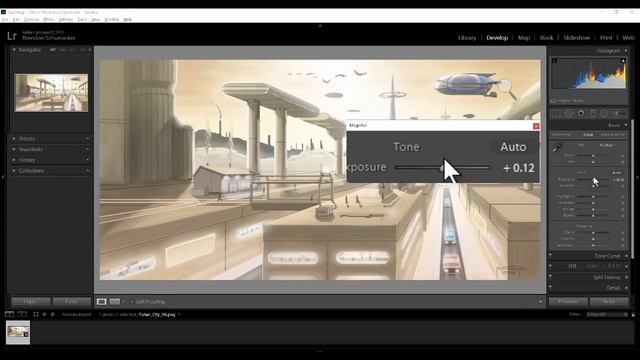Toggle filter switch at filmstrip right end

tap(633, 314)
